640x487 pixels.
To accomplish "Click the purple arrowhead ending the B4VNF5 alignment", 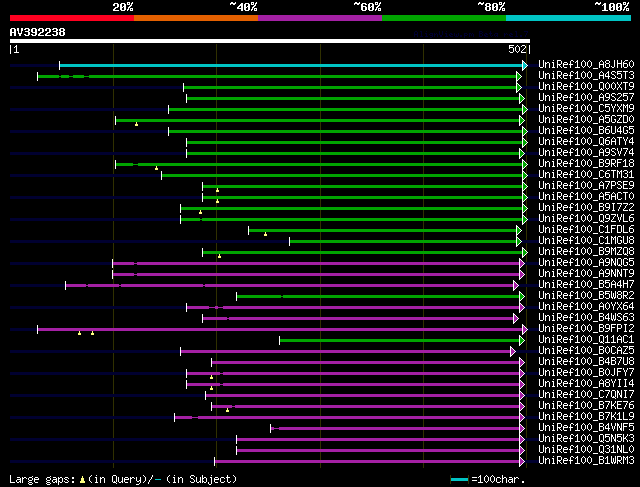I will click(522, 429).
